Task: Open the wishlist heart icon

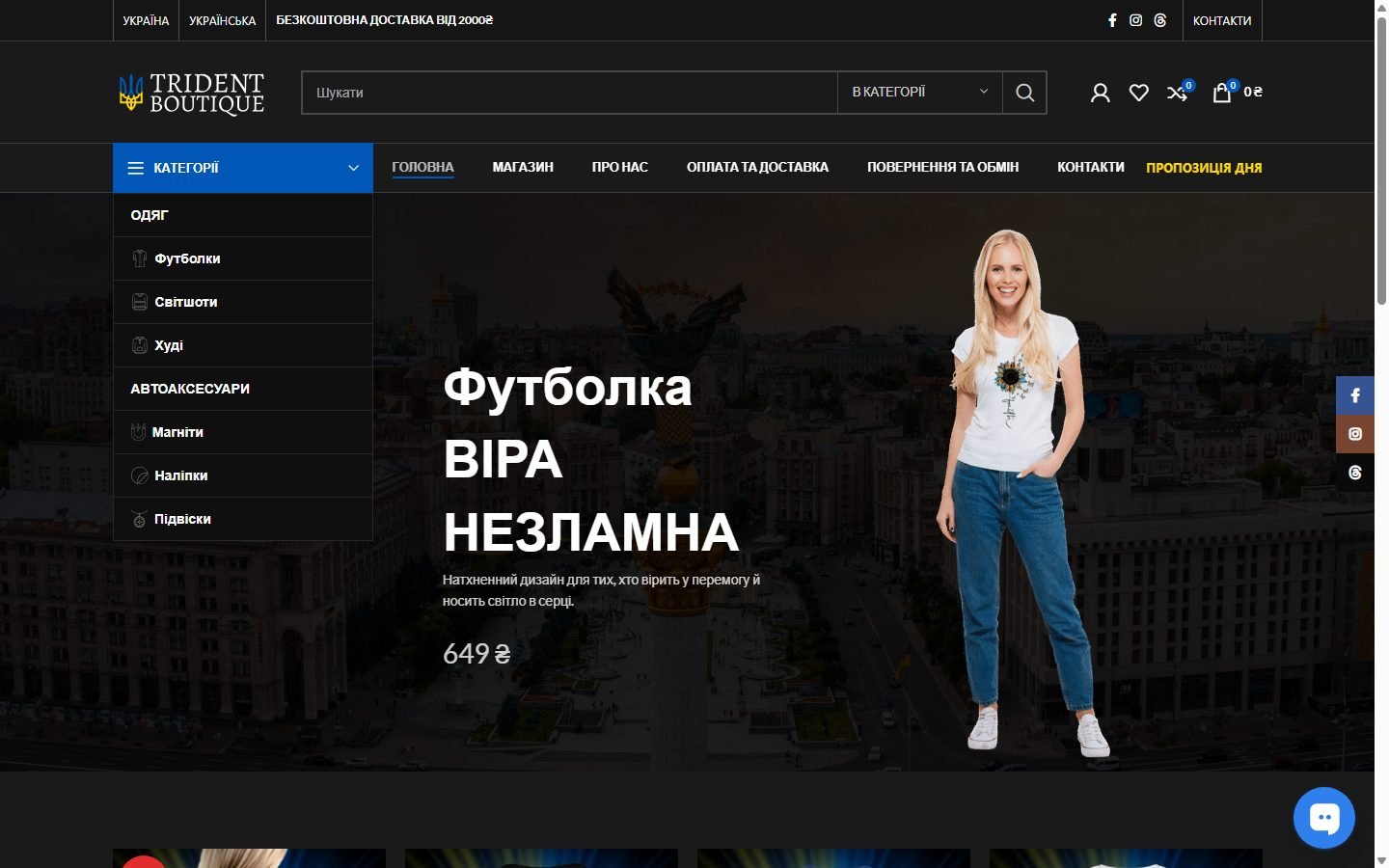Action: click(1139, 93)
